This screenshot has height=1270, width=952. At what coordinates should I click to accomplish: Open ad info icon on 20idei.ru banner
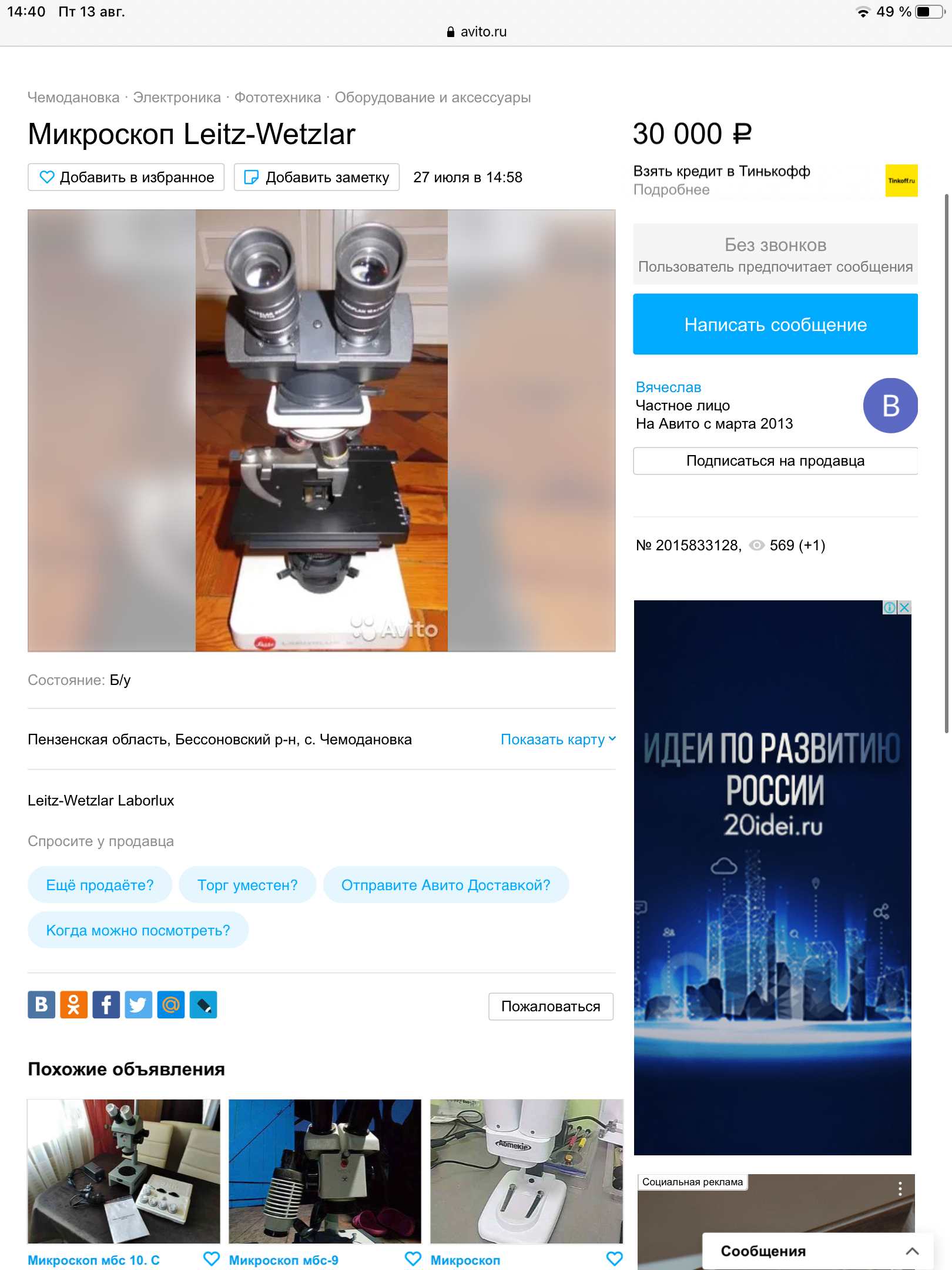(x=890, y=607)
